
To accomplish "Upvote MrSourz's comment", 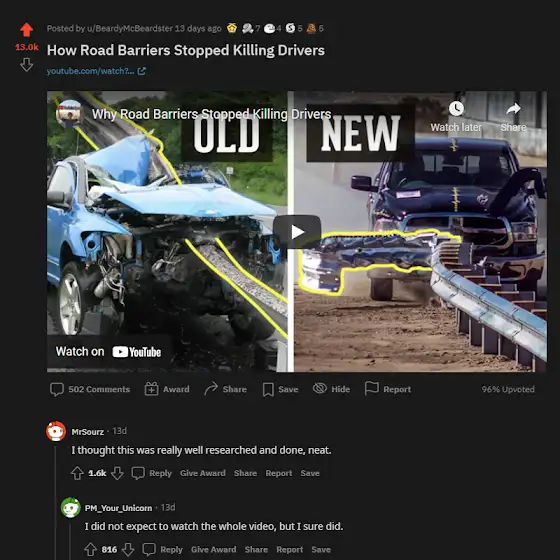I will (77, 473).
